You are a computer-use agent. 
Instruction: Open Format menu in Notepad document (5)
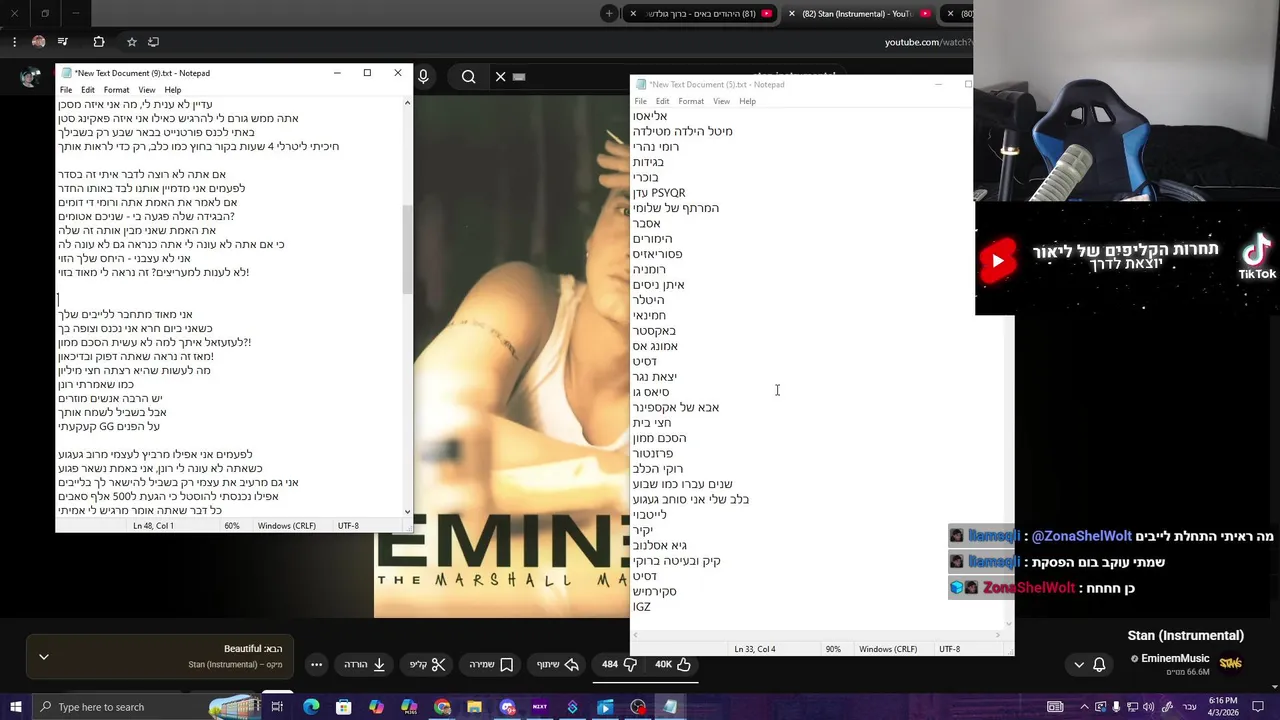pos(691,101)
